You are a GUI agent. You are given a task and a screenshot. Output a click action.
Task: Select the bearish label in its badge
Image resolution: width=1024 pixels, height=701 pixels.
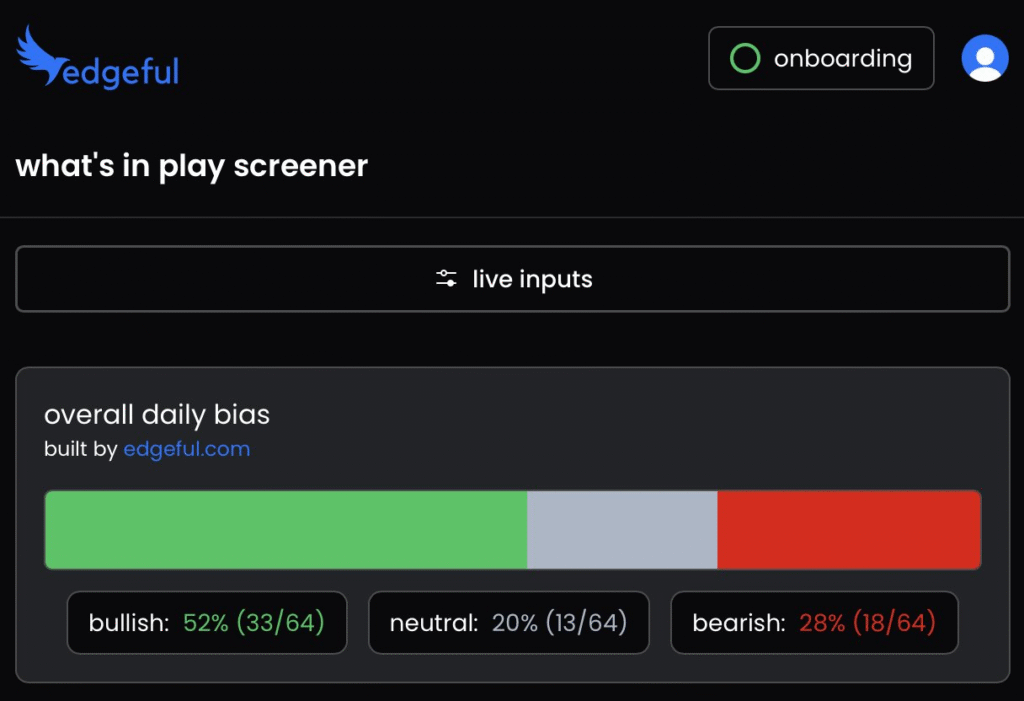click(x=739, y=623)
